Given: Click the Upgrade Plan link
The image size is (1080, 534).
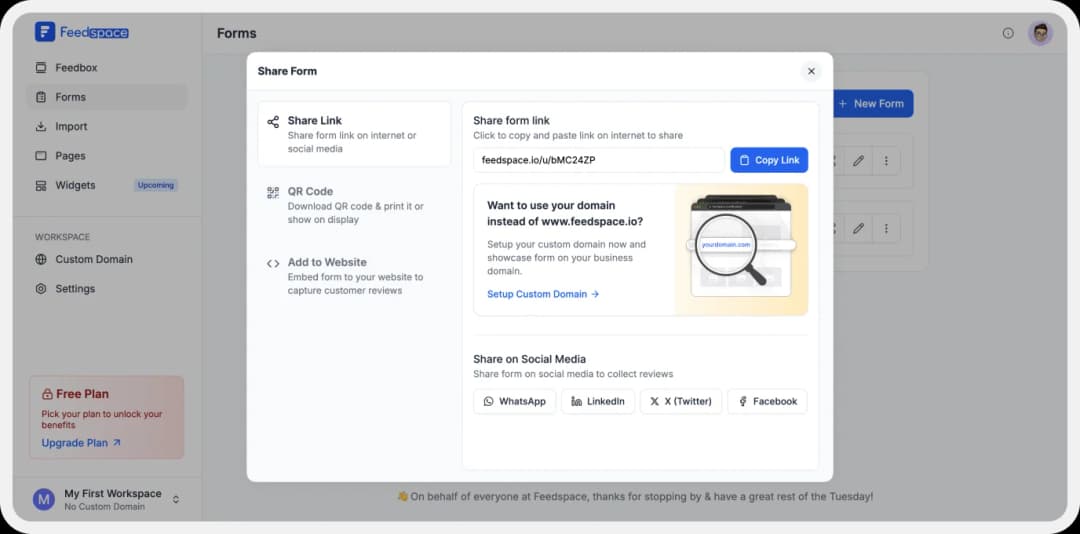Looking at the screenshot, I should click(81, 443).
